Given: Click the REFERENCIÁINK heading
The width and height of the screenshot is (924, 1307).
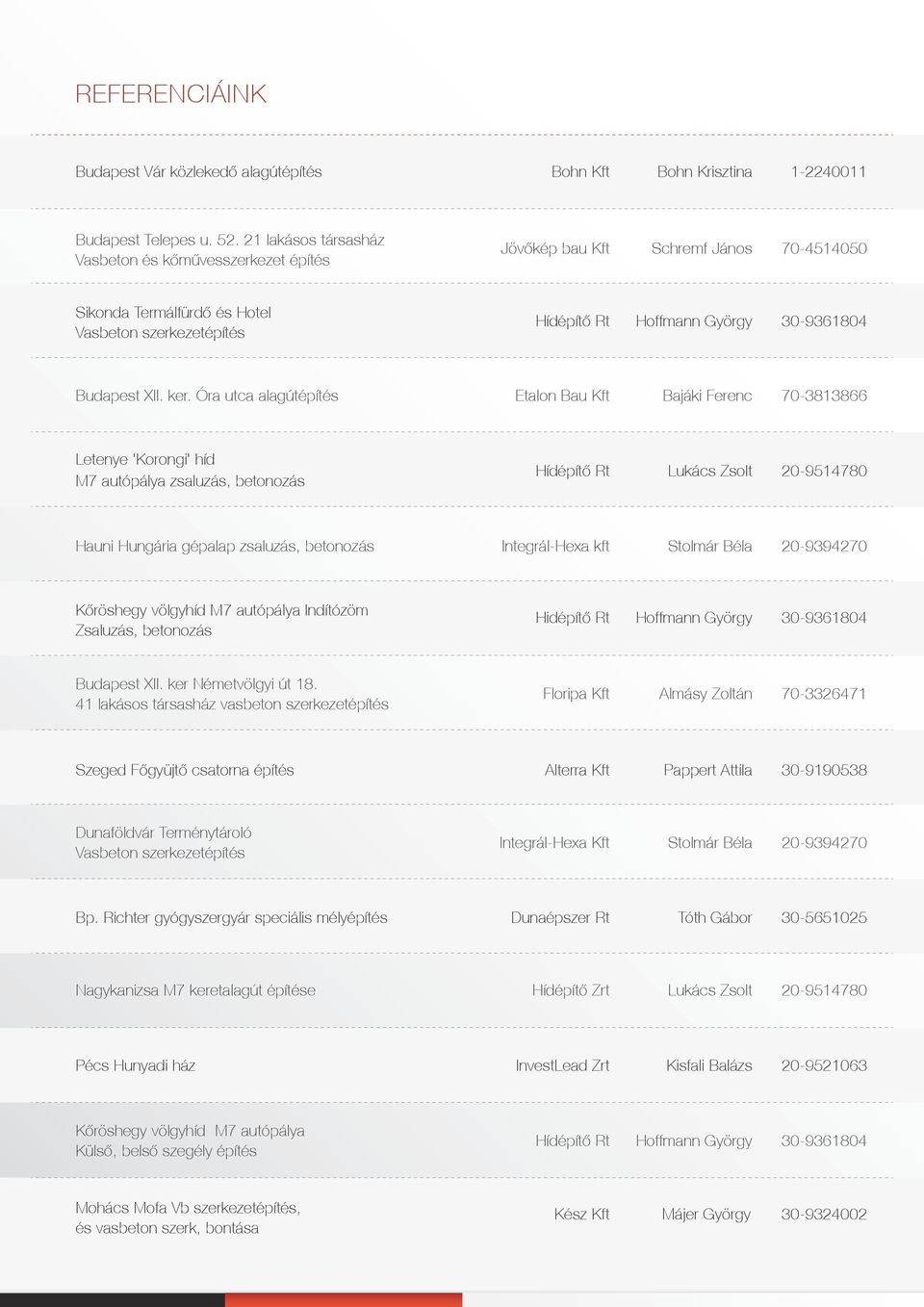Looking at the screenshot, I should pos(170,93).
